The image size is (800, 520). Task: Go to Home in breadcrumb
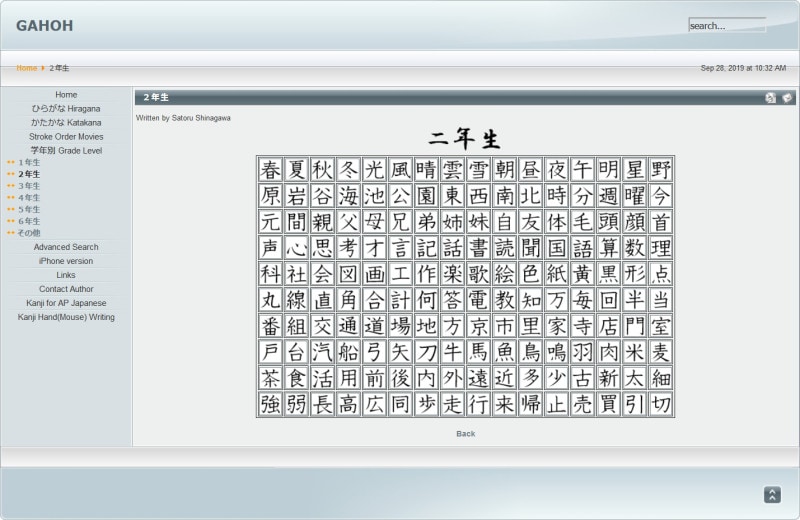(x=27, y=68)
